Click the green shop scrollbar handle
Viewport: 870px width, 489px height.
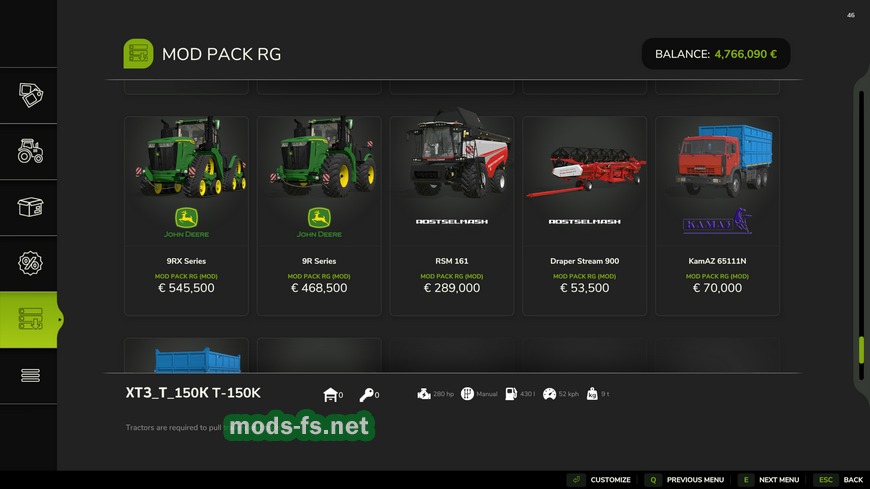tap(861, 350)
